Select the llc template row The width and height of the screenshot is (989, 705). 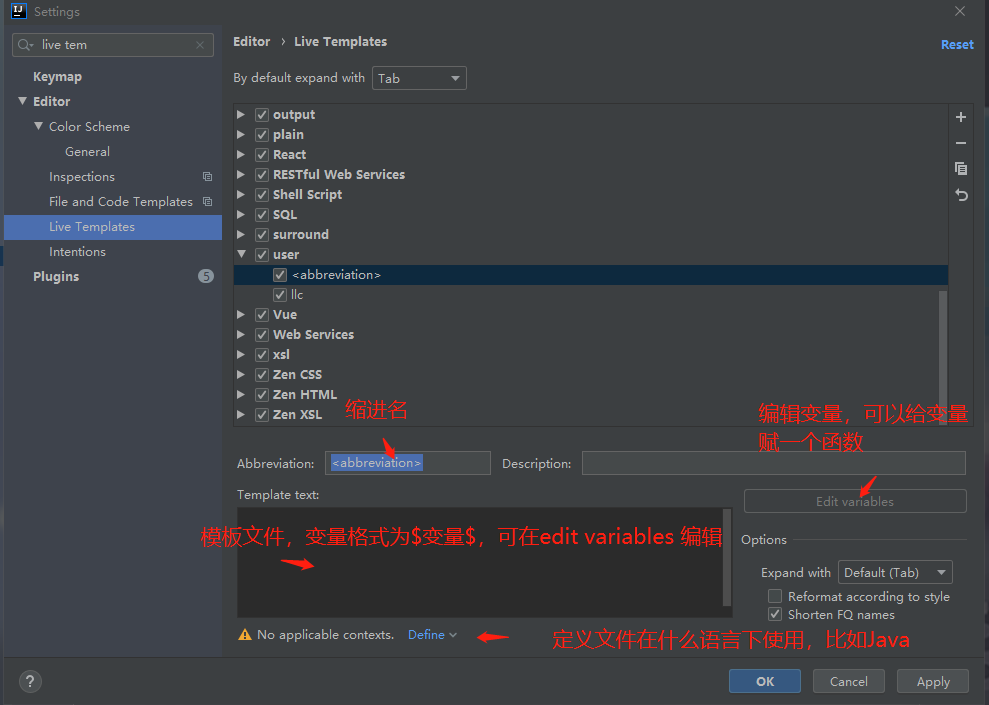590,294
